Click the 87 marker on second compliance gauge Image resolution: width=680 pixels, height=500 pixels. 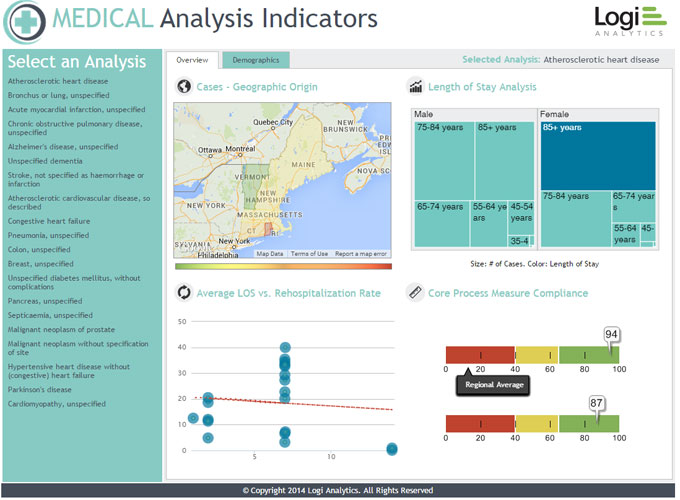click(596, 403)
